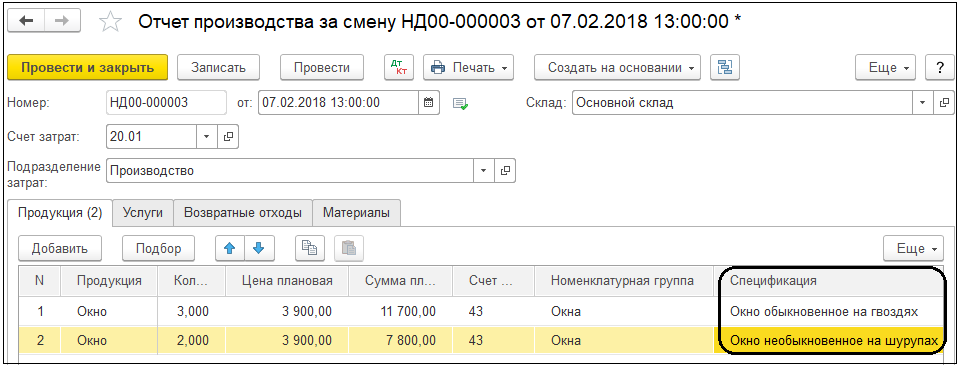Move row down with blue arrow
The width and height of the screenshot is (958, 365).
259,248
